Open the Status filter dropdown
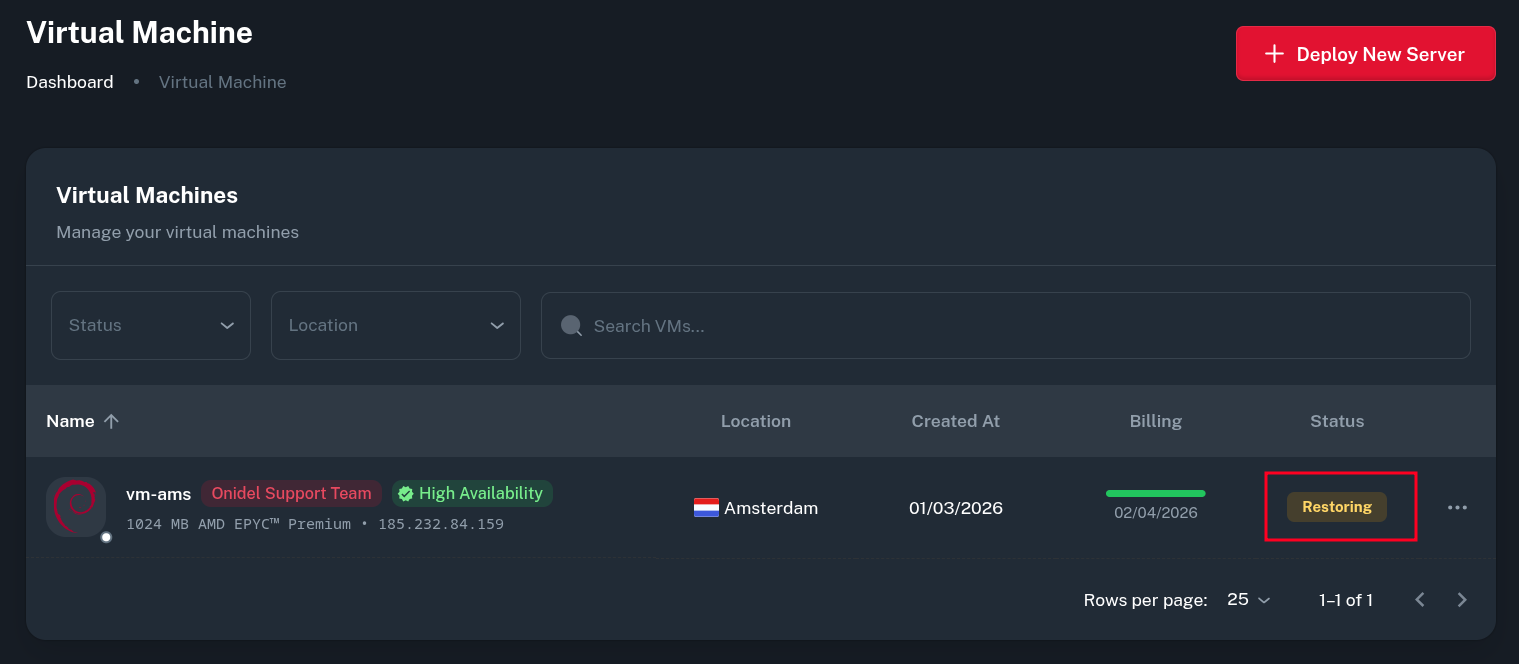 pyautogui.click(x=151, y=325)
